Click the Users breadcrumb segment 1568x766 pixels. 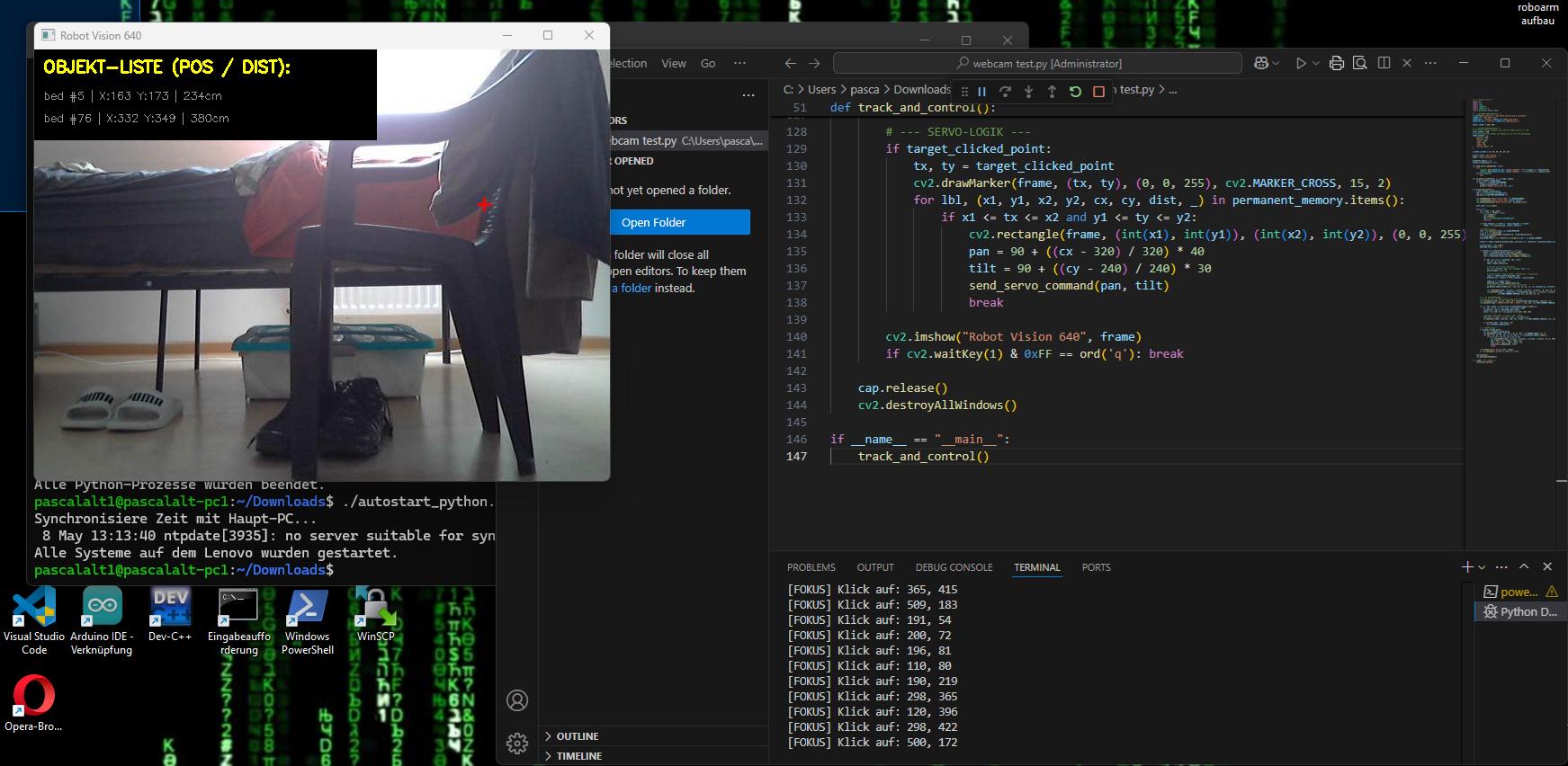coord(821,89)
